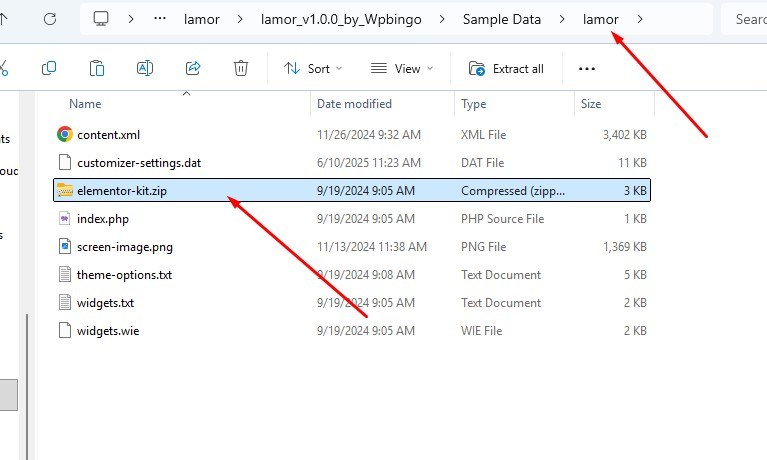Expand the chevron after lamor breadcrumb

pyautogui.click(x=640, y=19)
